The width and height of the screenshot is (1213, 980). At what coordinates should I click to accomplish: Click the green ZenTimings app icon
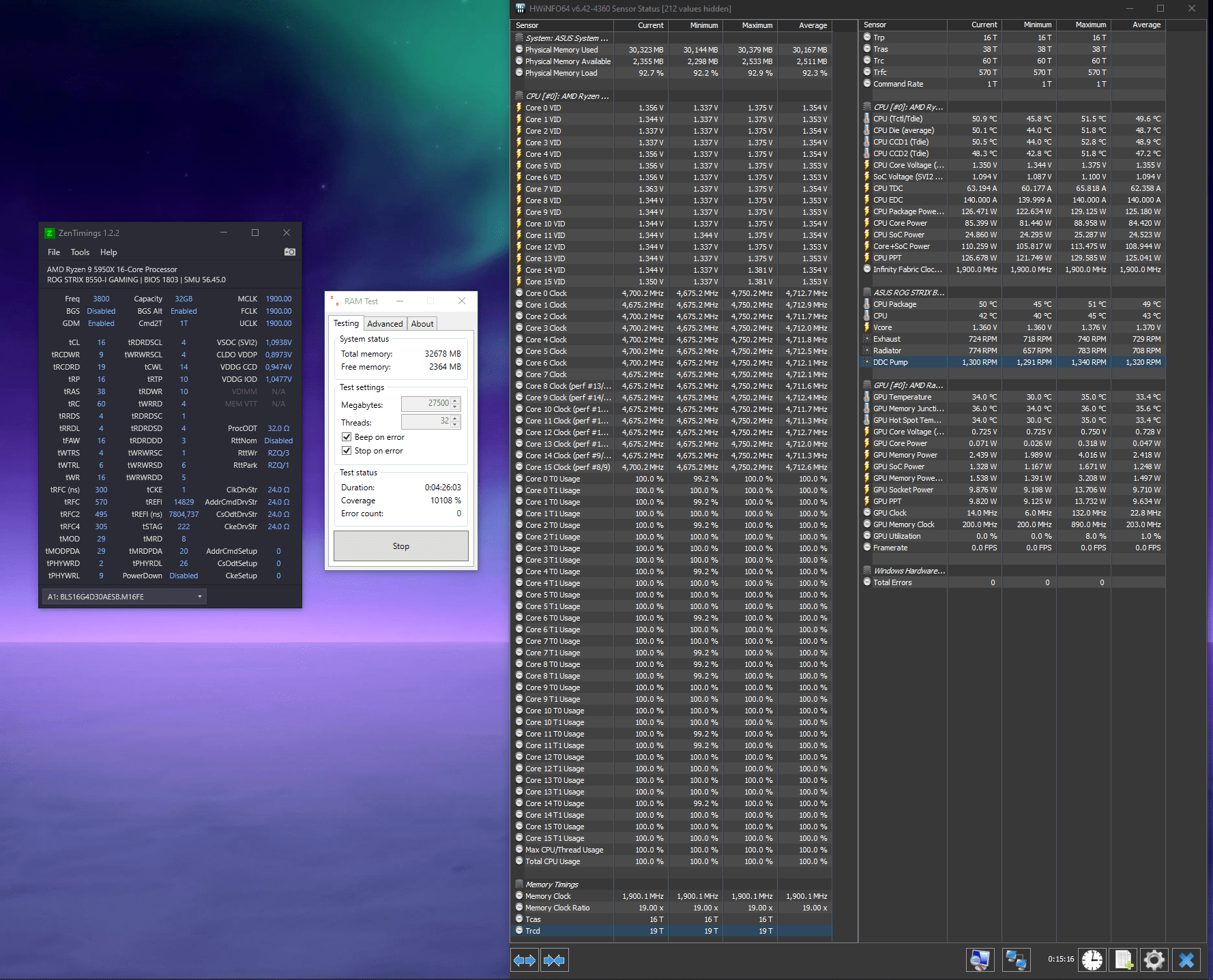[x=49, y=233]
